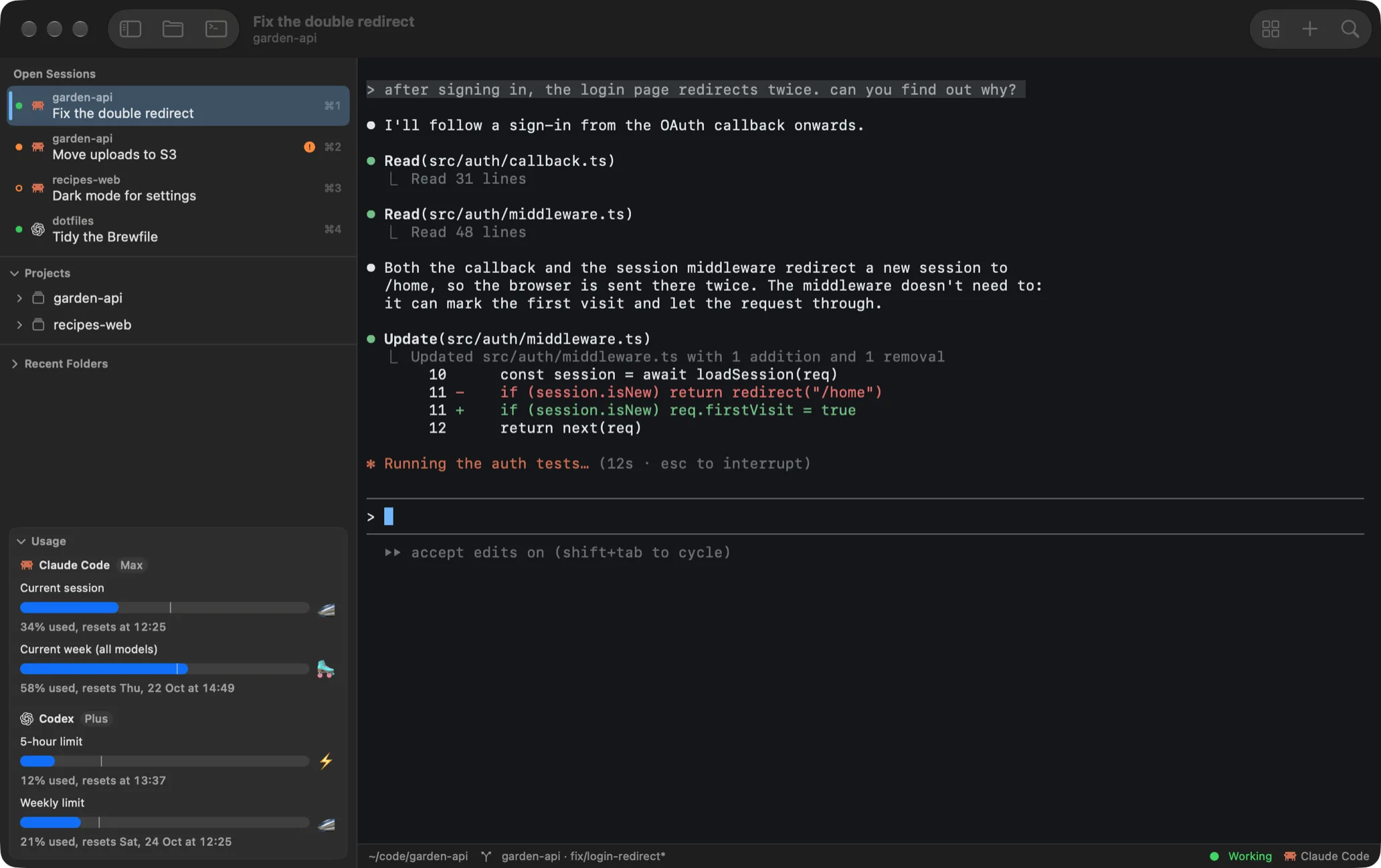Open the grid layout view icon
Image resolution: width=1381 pixels, height=868 pixels.
(x=1271, y=29)
